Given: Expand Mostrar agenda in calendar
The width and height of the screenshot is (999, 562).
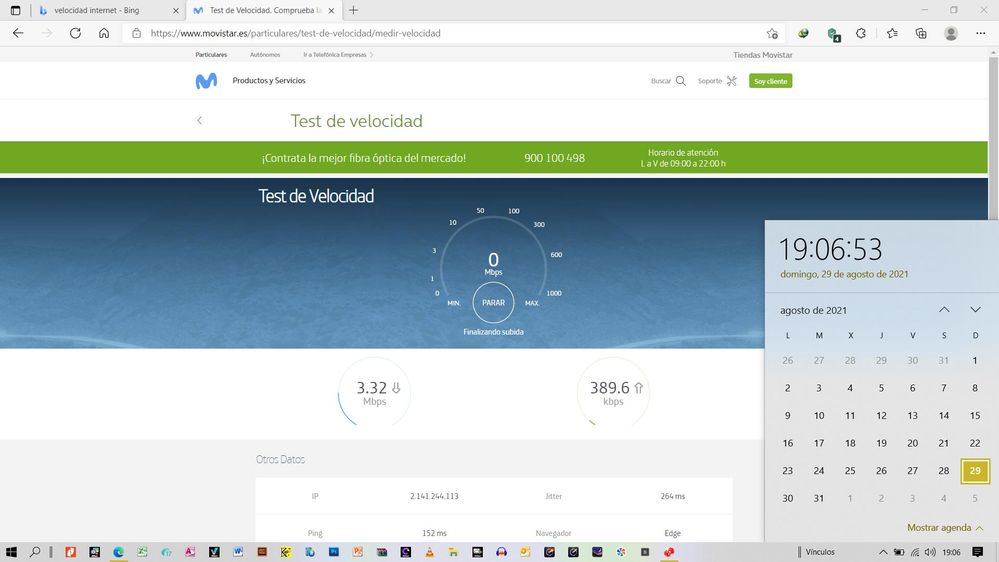Looking at the screenshot, I should coord(945,527).
